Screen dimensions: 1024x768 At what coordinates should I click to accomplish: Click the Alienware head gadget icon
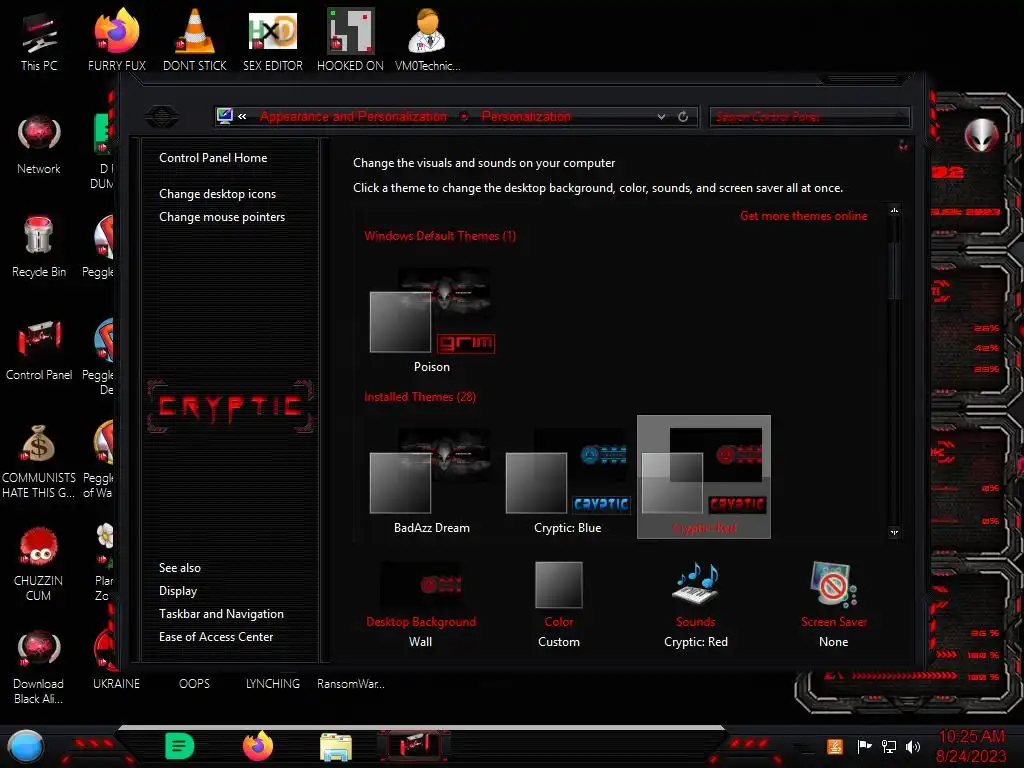(981, 135)
